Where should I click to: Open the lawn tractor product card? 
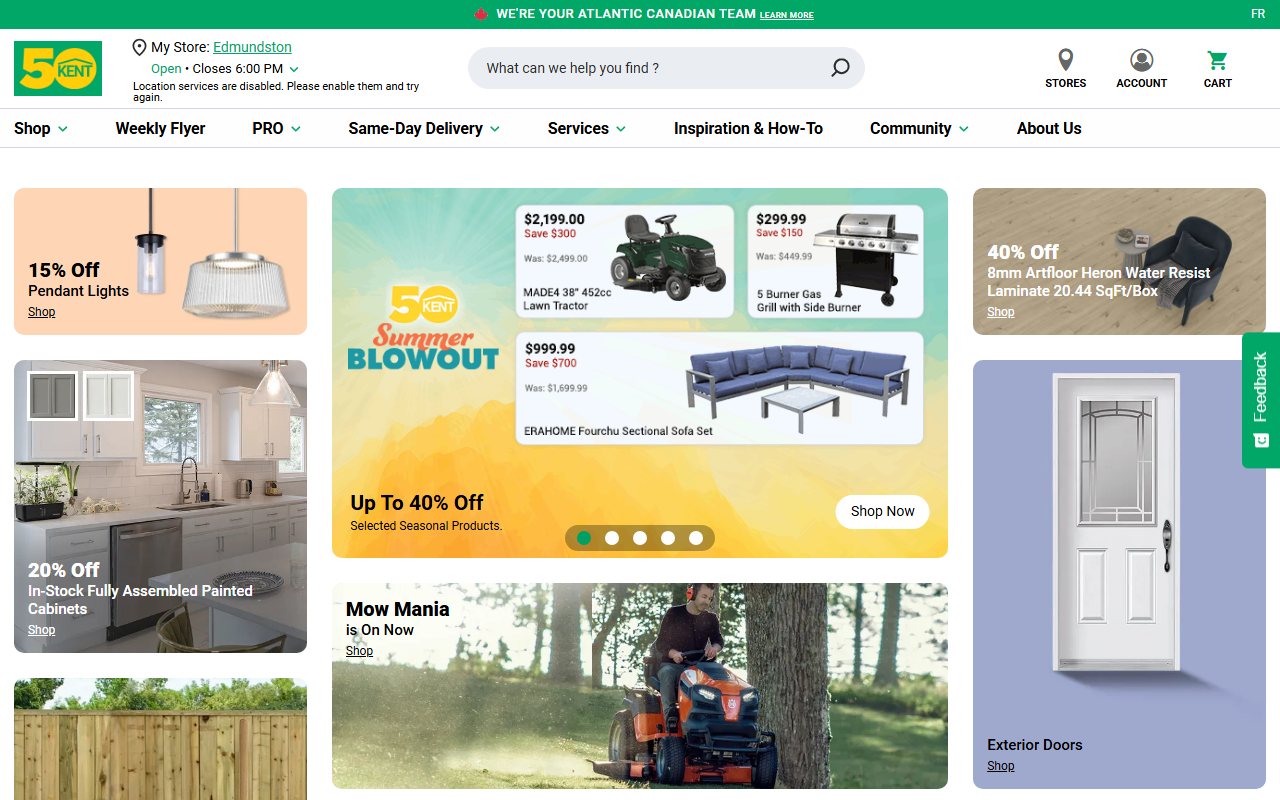point(625,261)
